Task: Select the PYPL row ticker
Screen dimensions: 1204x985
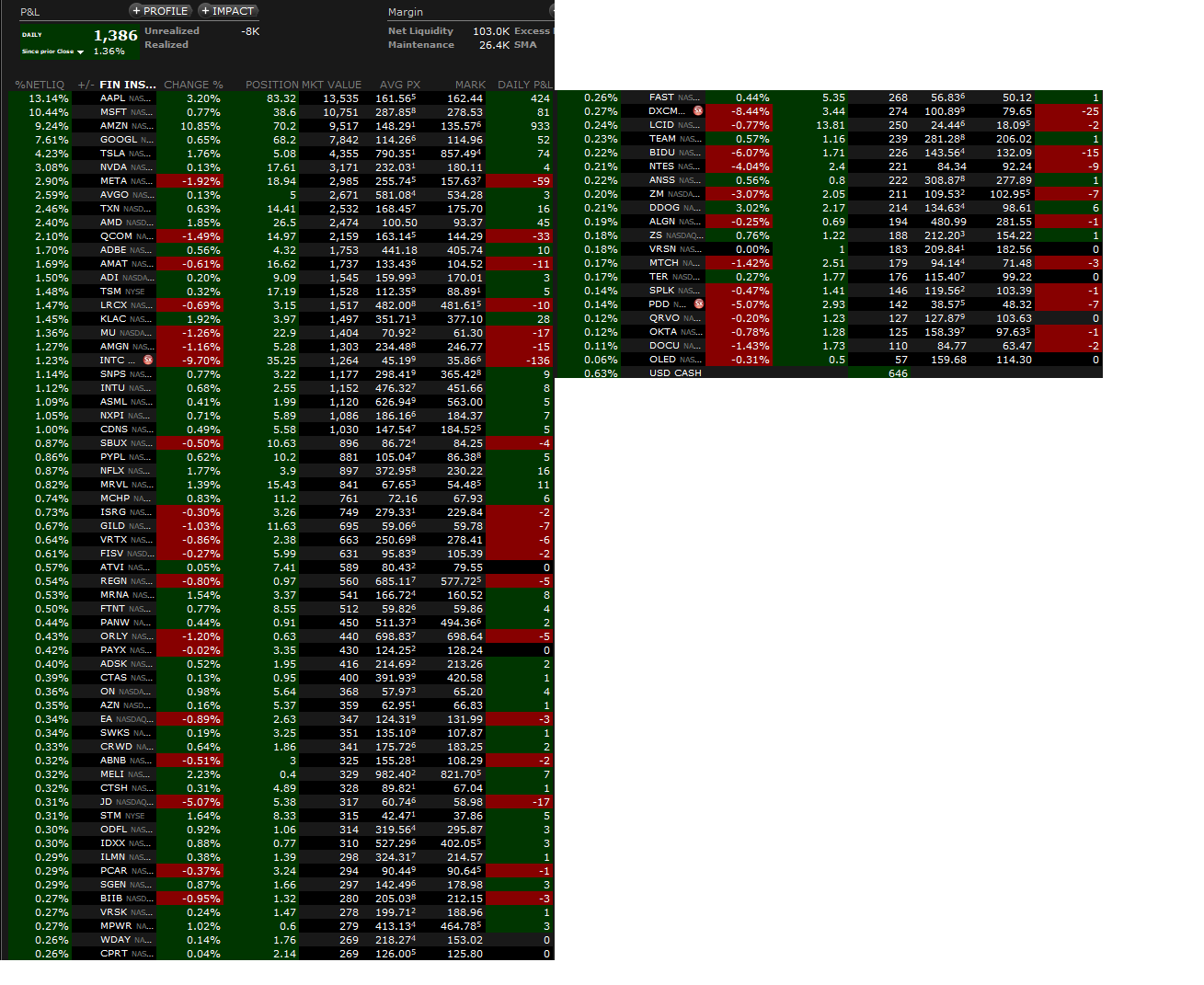Action: pos(113,457)
